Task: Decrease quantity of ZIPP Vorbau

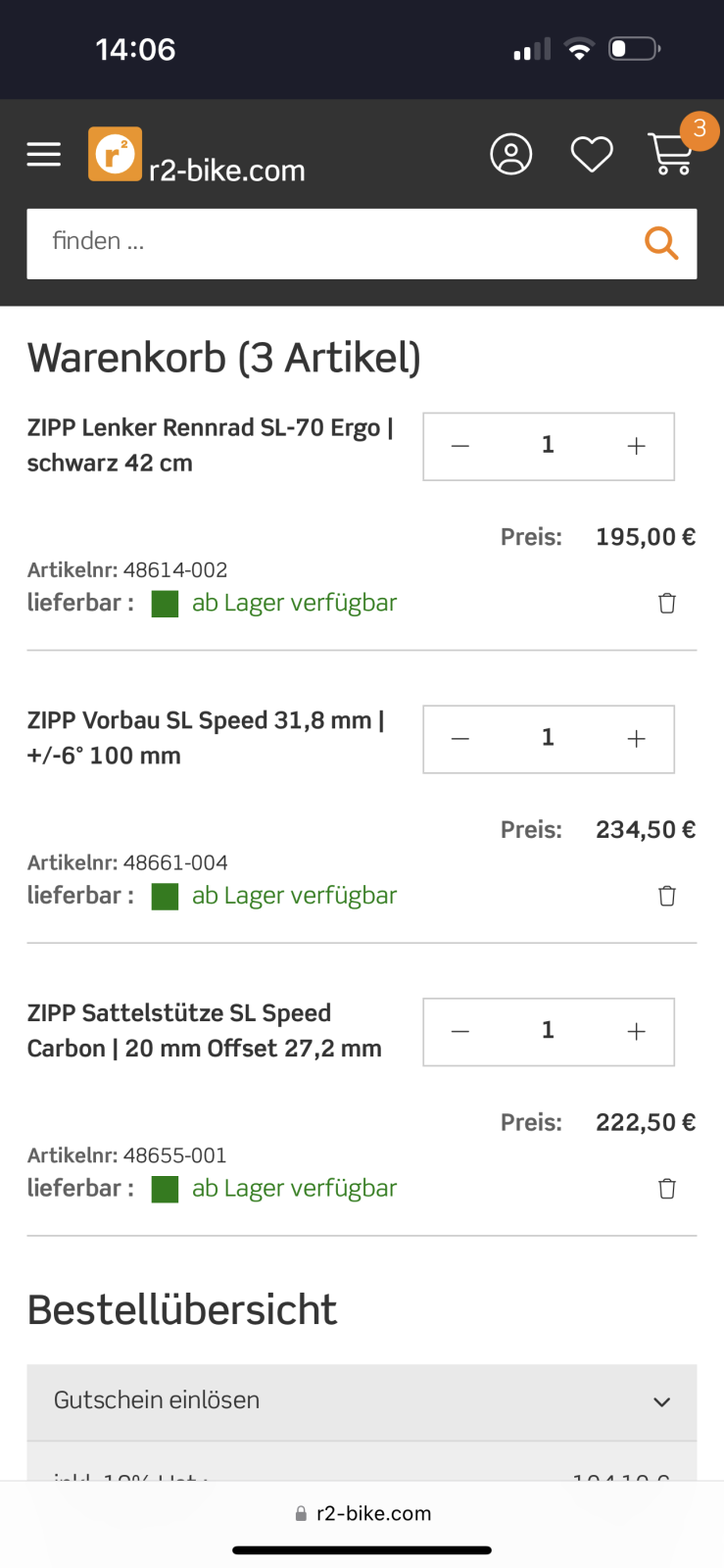Action: pos(460,739)
